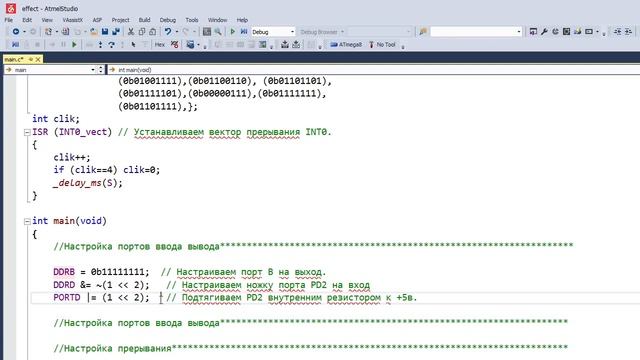Click the Find in Files magnifier icon

click(x=218, y=31)
